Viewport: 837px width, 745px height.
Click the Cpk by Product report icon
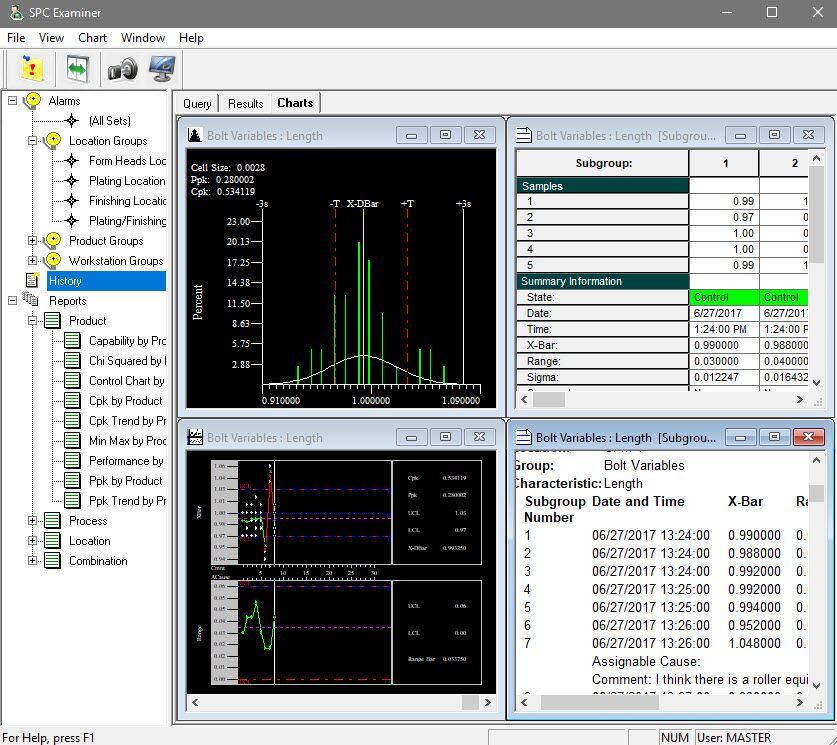(x=72, y=401)
